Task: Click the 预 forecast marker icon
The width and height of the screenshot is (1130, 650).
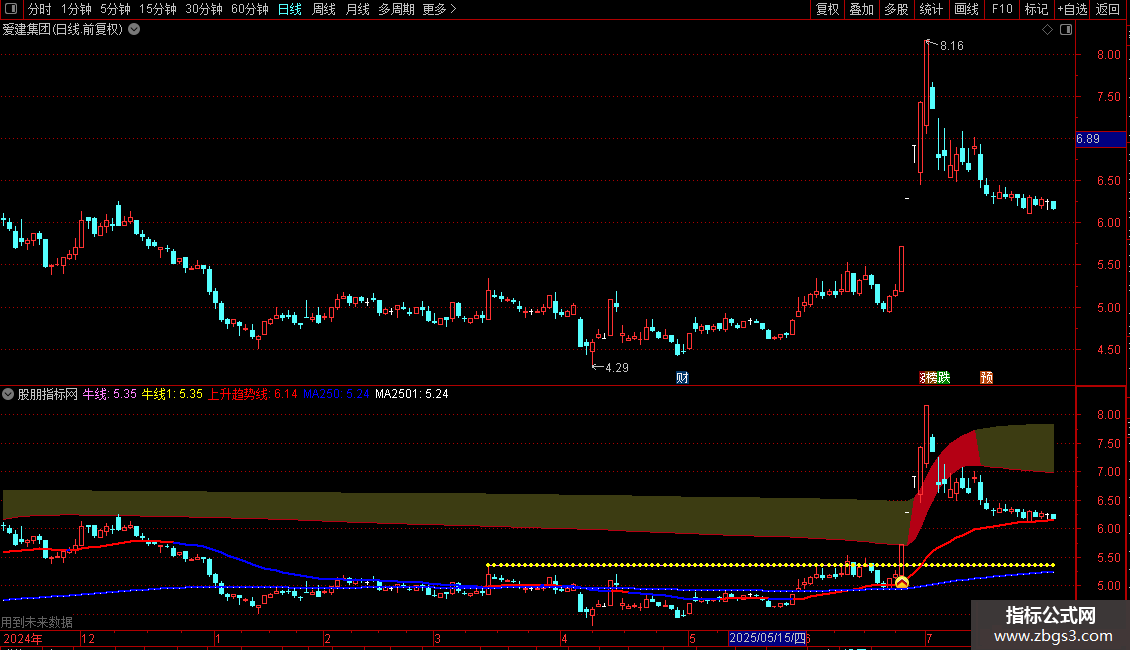Action: click(x=986, y=378)
